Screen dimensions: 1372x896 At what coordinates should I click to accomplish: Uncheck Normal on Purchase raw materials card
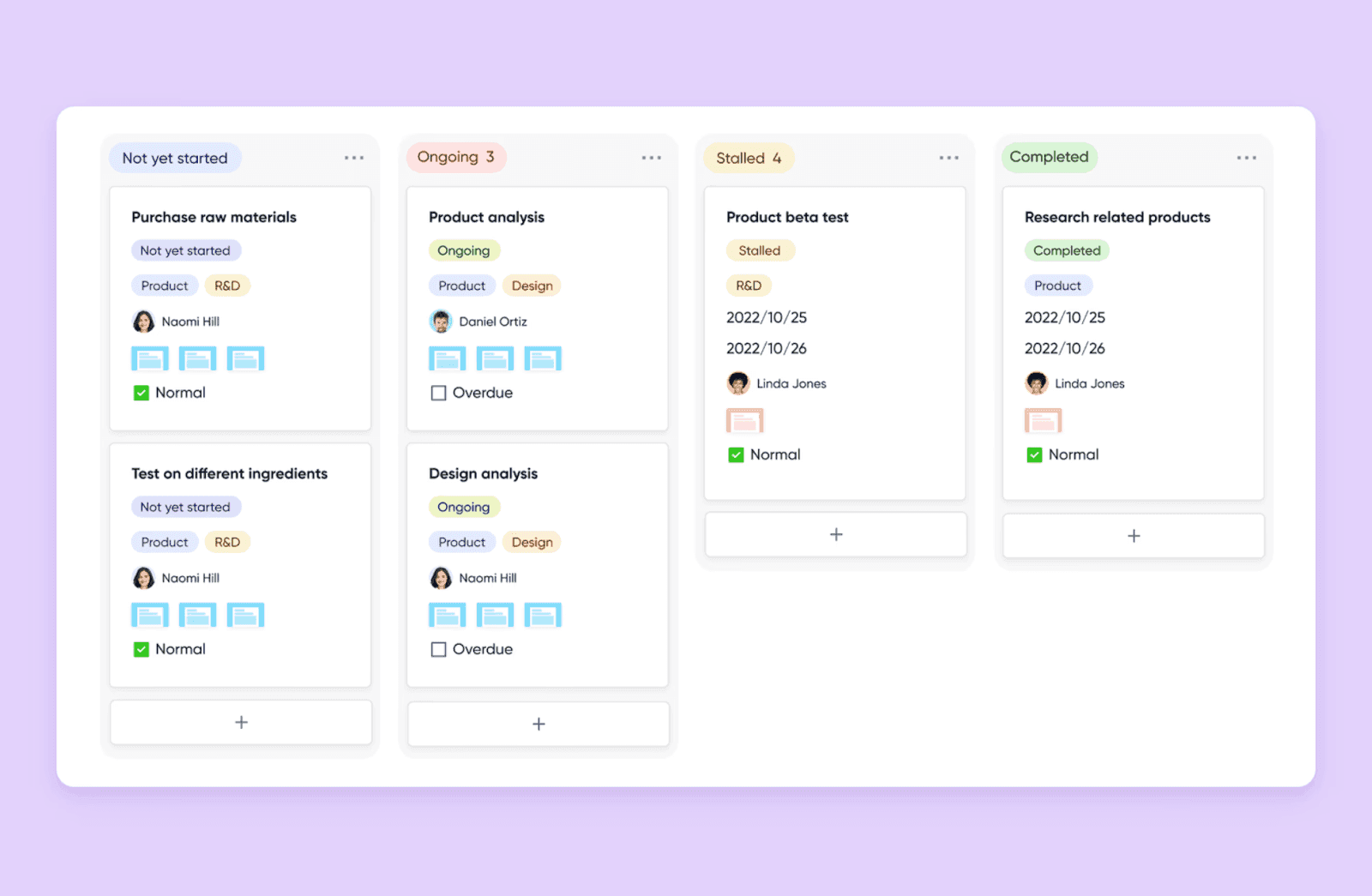click(141, 393)
